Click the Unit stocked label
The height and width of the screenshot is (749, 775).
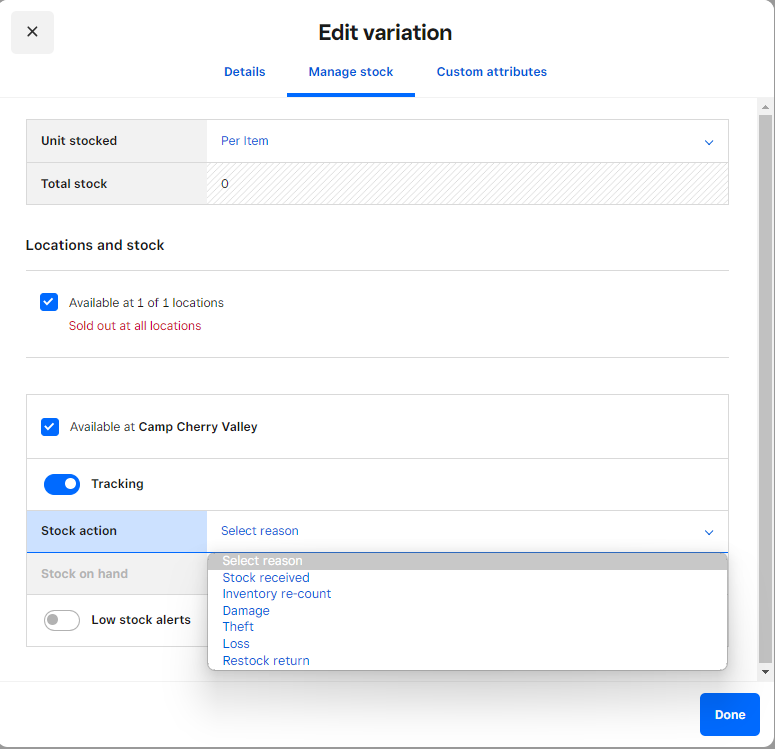(x=79, y=141)
